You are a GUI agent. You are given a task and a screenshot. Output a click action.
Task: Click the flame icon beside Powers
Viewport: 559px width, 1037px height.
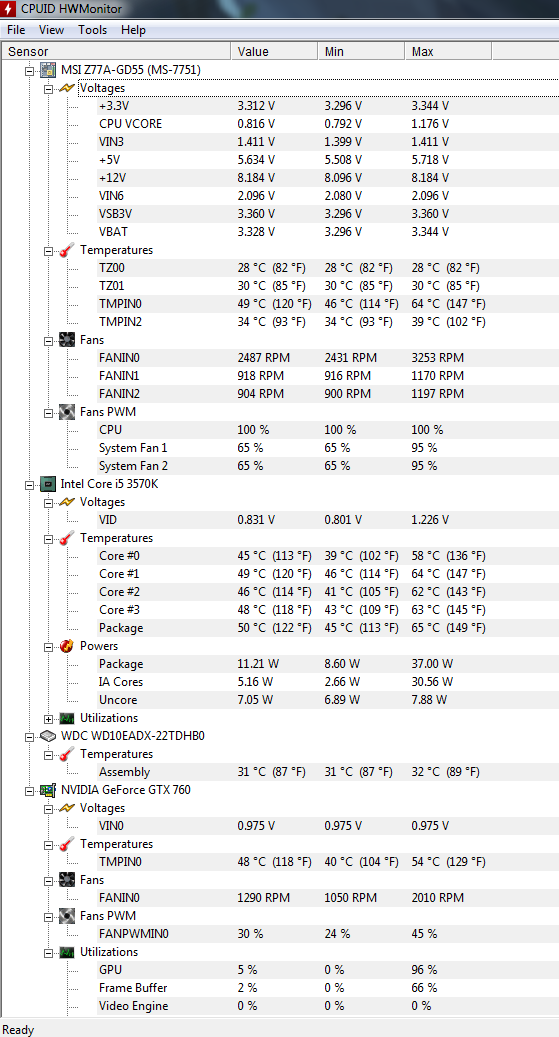(67, 645)
